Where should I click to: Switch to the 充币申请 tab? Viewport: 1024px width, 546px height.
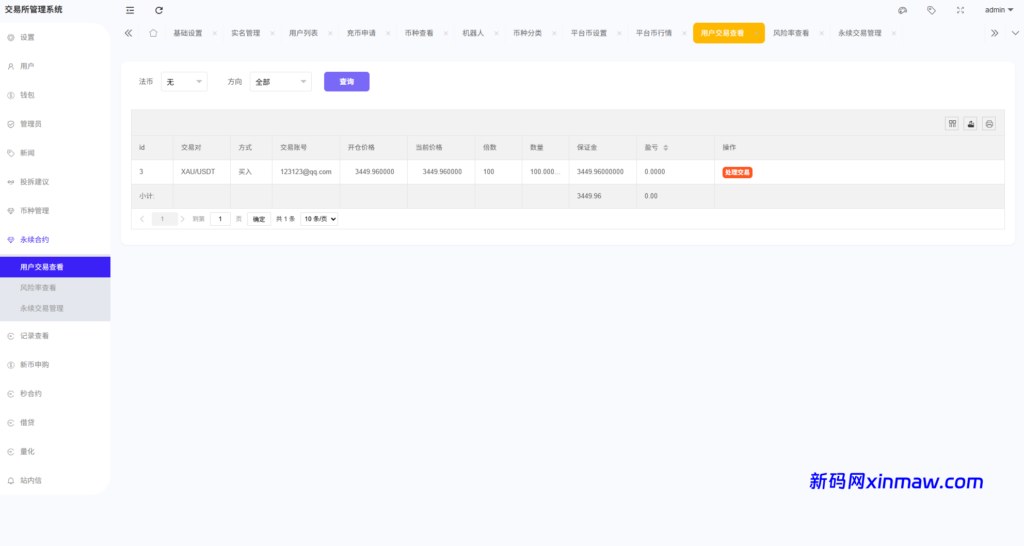(x=361, y=33)
